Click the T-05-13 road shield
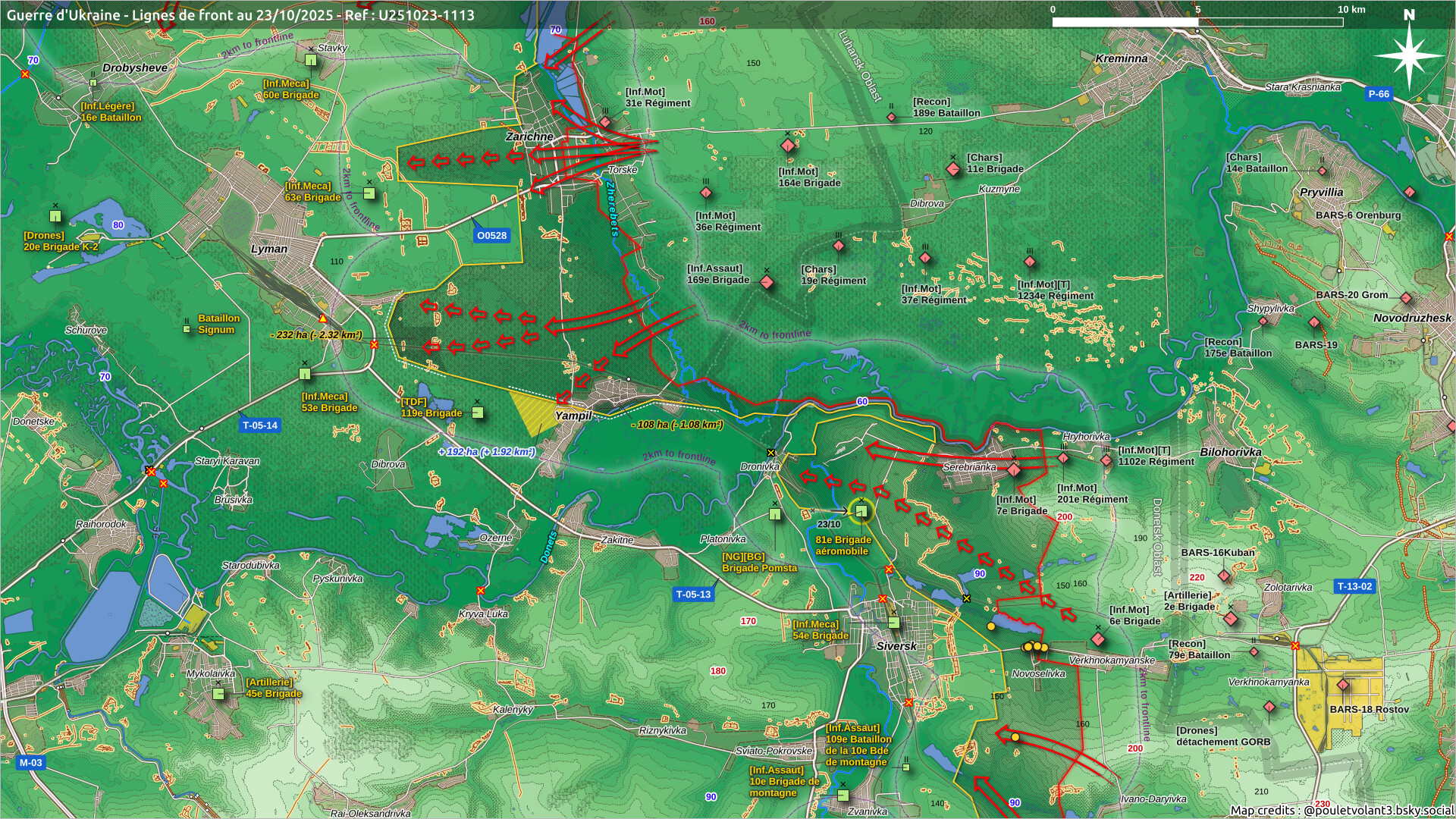The width and height of the screenshot is (1456, 819). click(x=693, y=595)
